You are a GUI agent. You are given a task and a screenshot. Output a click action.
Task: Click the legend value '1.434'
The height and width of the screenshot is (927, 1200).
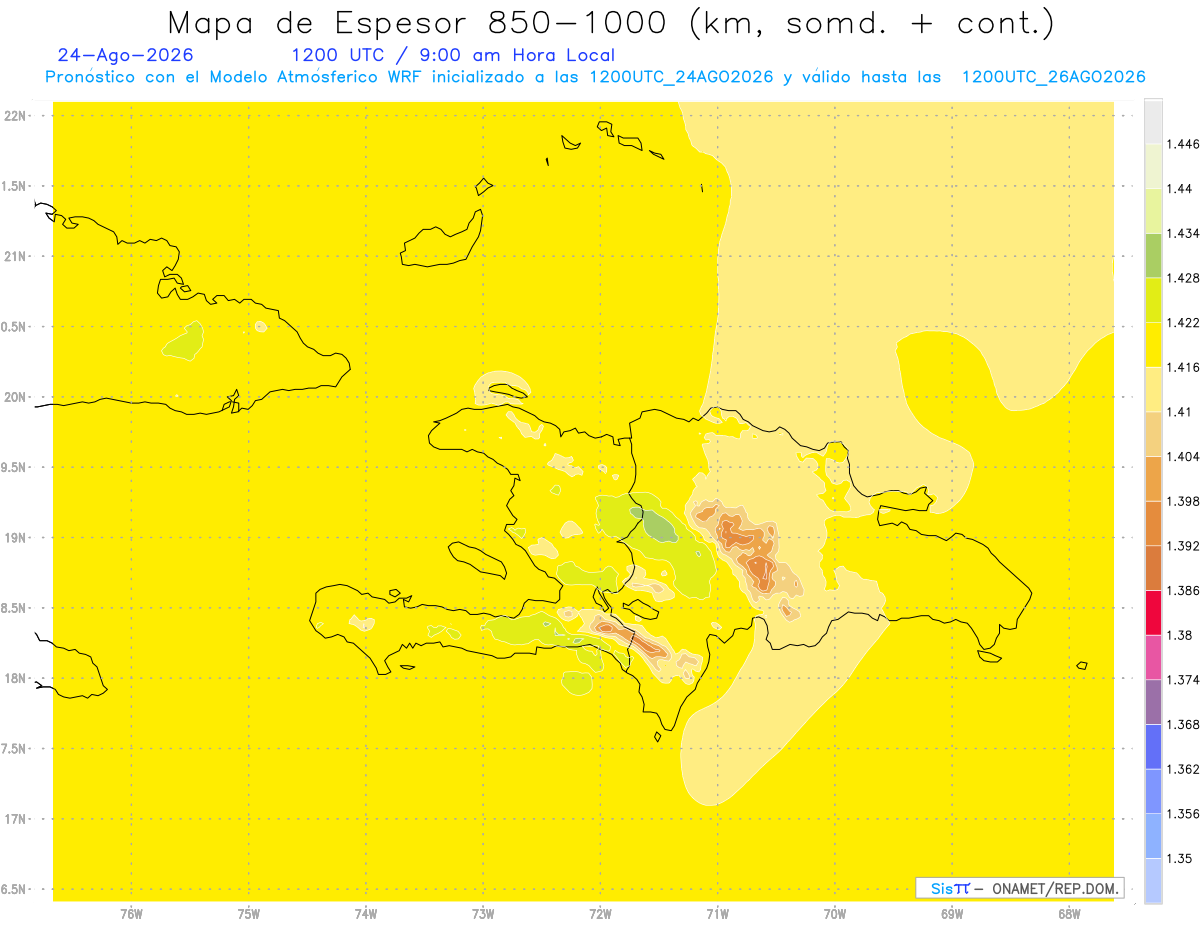point(1183,233)
